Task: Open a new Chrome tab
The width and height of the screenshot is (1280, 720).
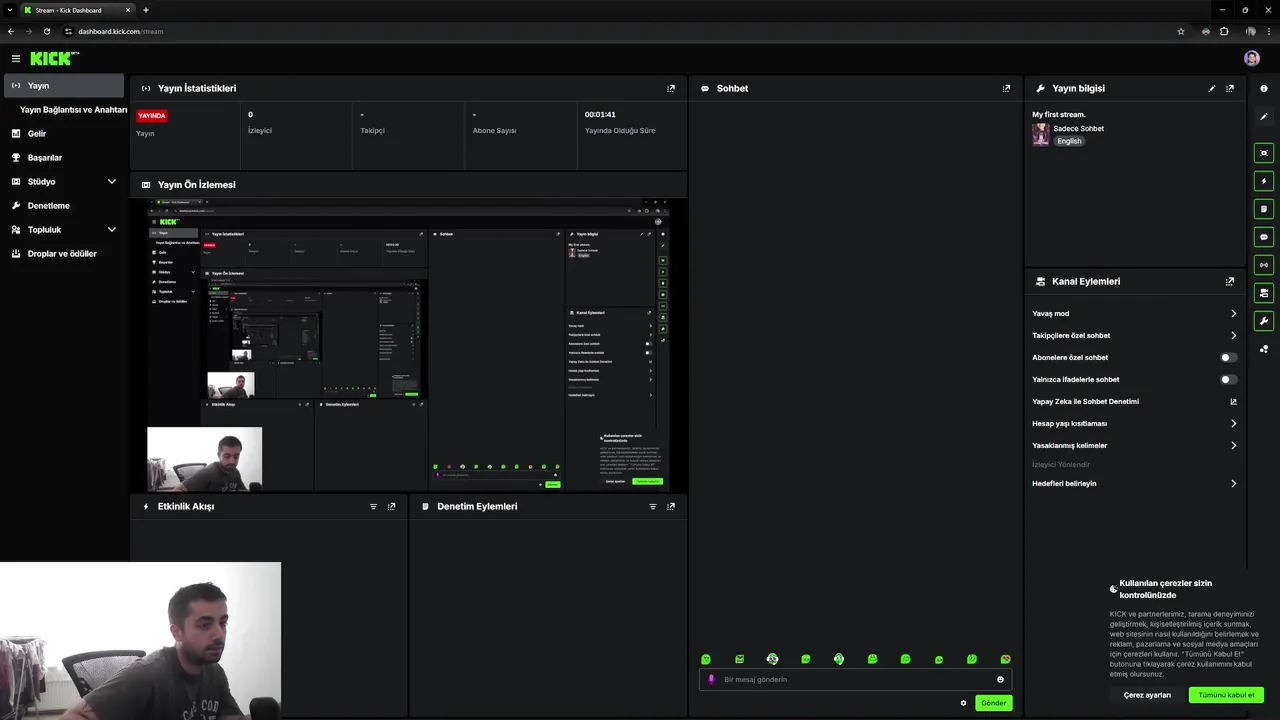Action: [146, 10]
